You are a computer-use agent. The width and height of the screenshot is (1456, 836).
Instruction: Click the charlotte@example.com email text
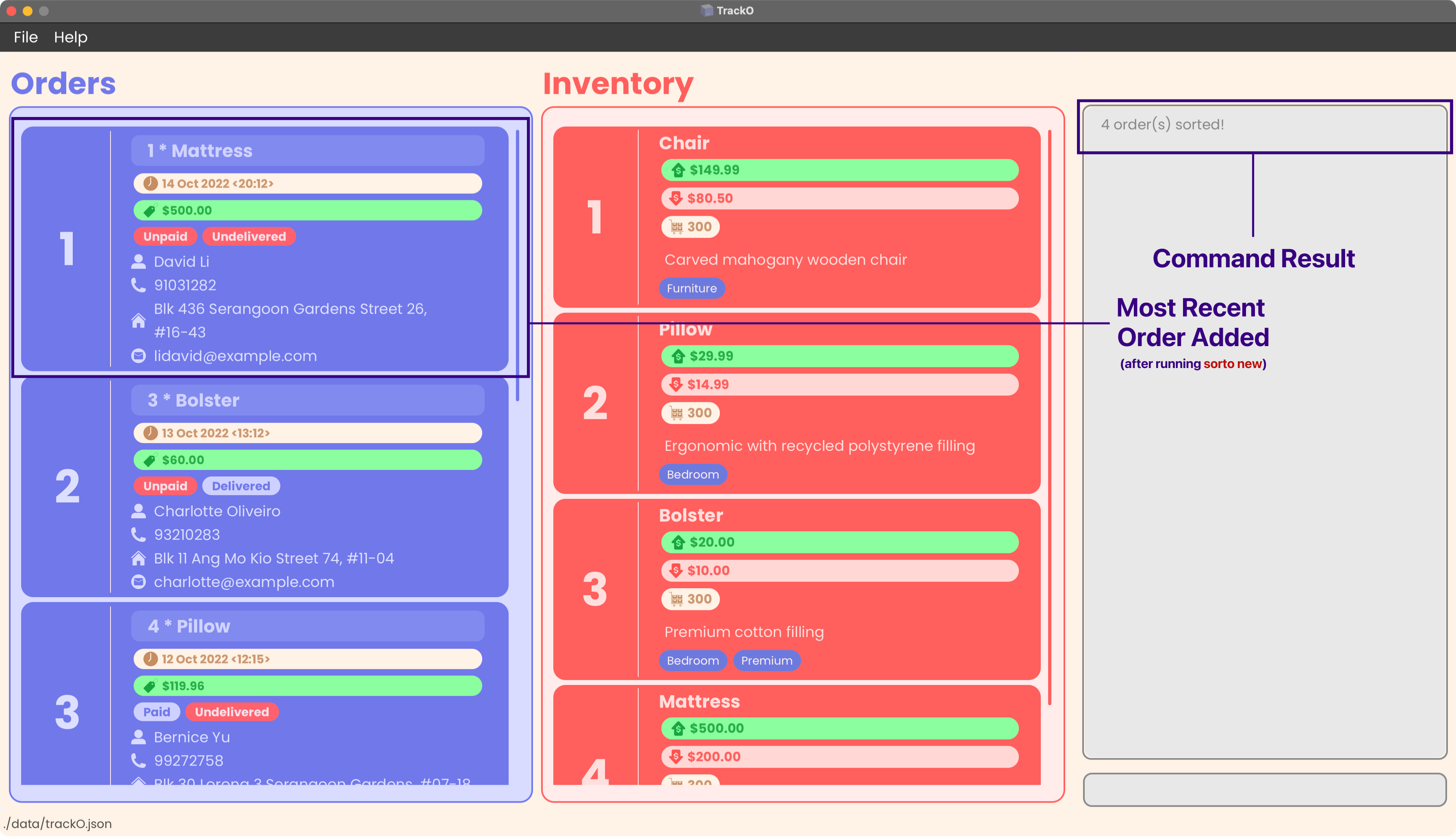point(244,582)
